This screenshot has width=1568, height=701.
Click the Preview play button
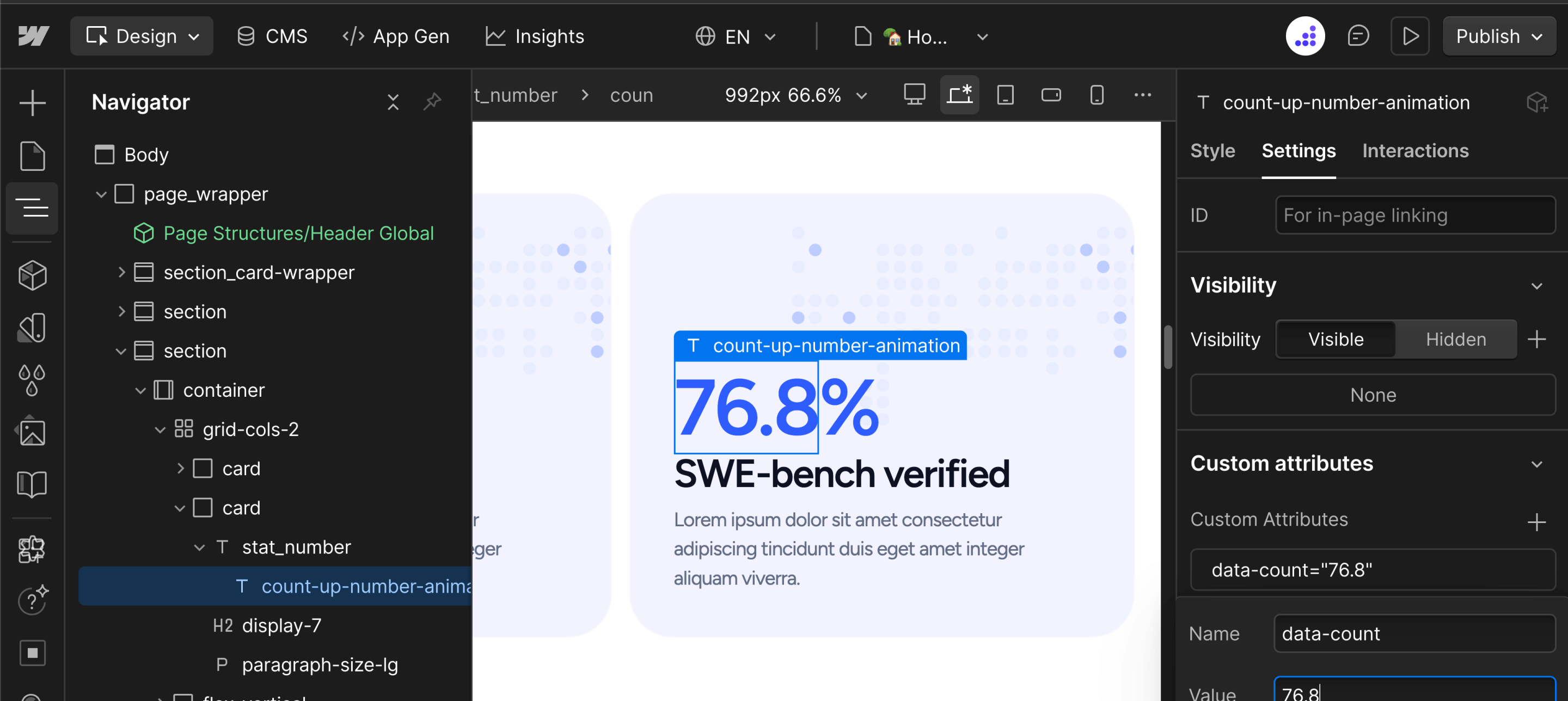tap(1410, 36)
